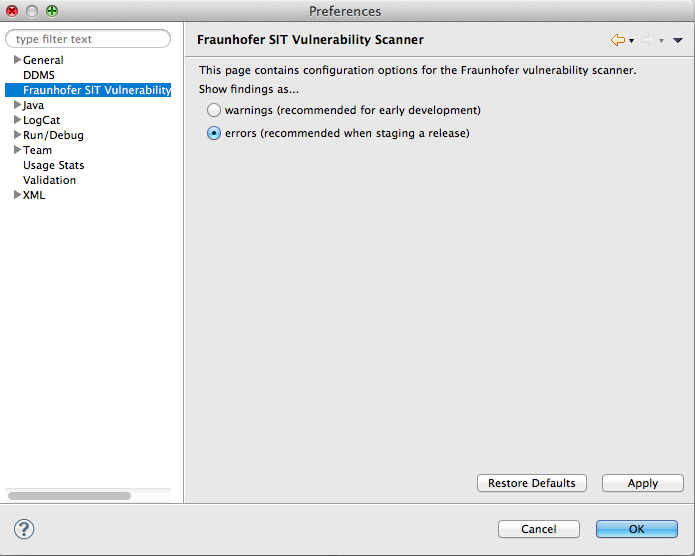Select DDMS in the preferences tree

pos(39,75)
